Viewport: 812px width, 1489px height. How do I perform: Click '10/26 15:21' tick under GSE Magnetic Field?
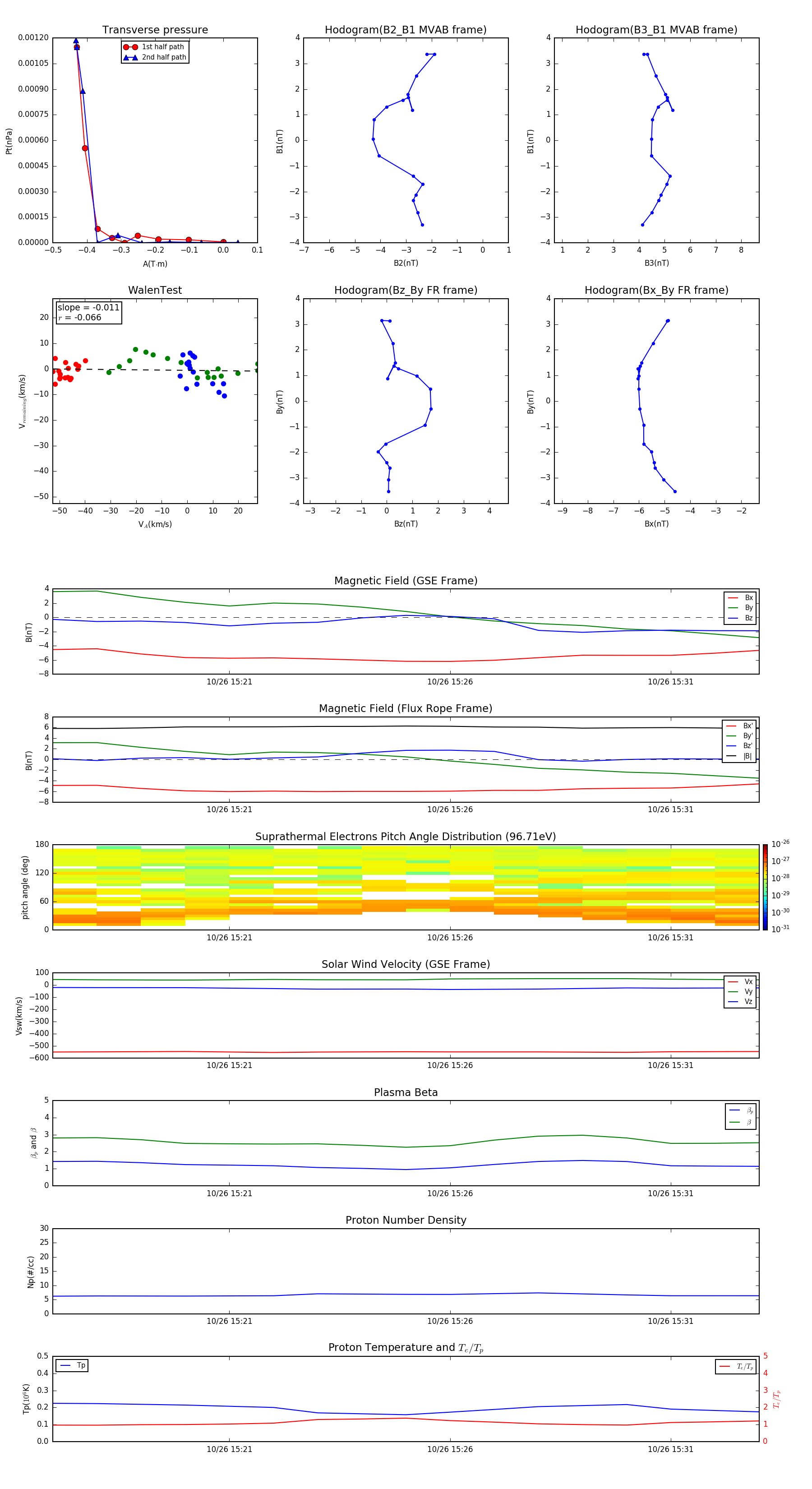coord(230,682)
